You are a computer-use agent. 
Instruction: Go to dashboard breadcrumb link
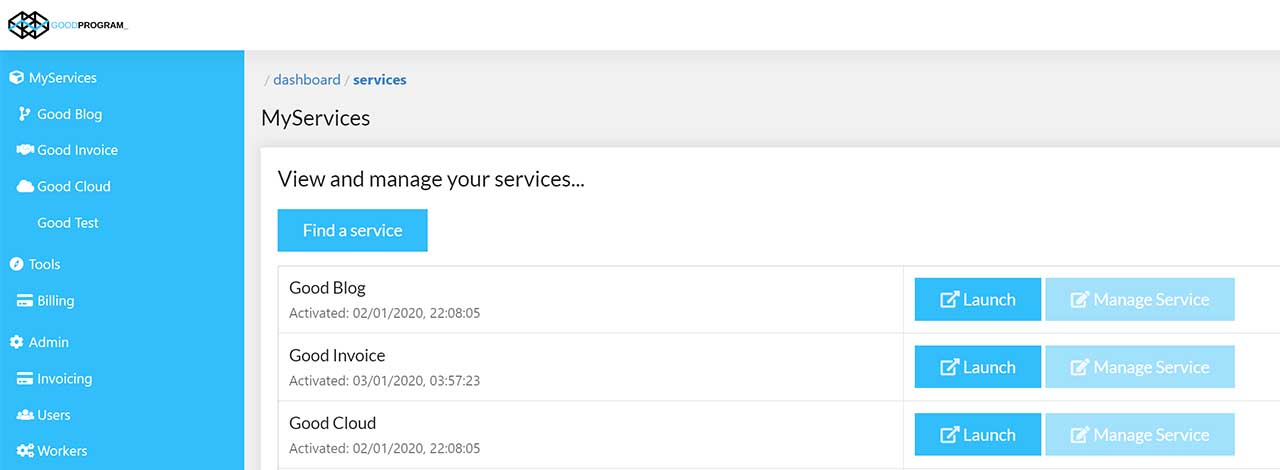pos(307,80)
